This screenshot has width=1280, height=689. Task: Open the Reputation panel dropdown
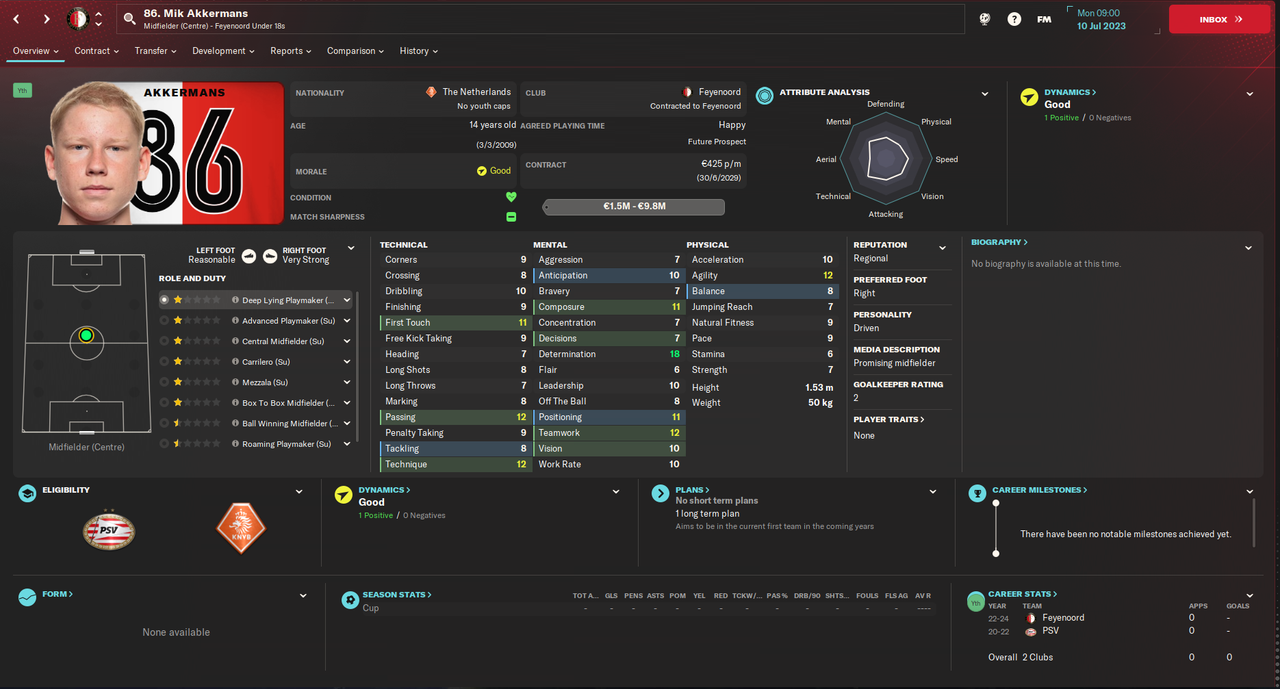click(x=942, y=248)
